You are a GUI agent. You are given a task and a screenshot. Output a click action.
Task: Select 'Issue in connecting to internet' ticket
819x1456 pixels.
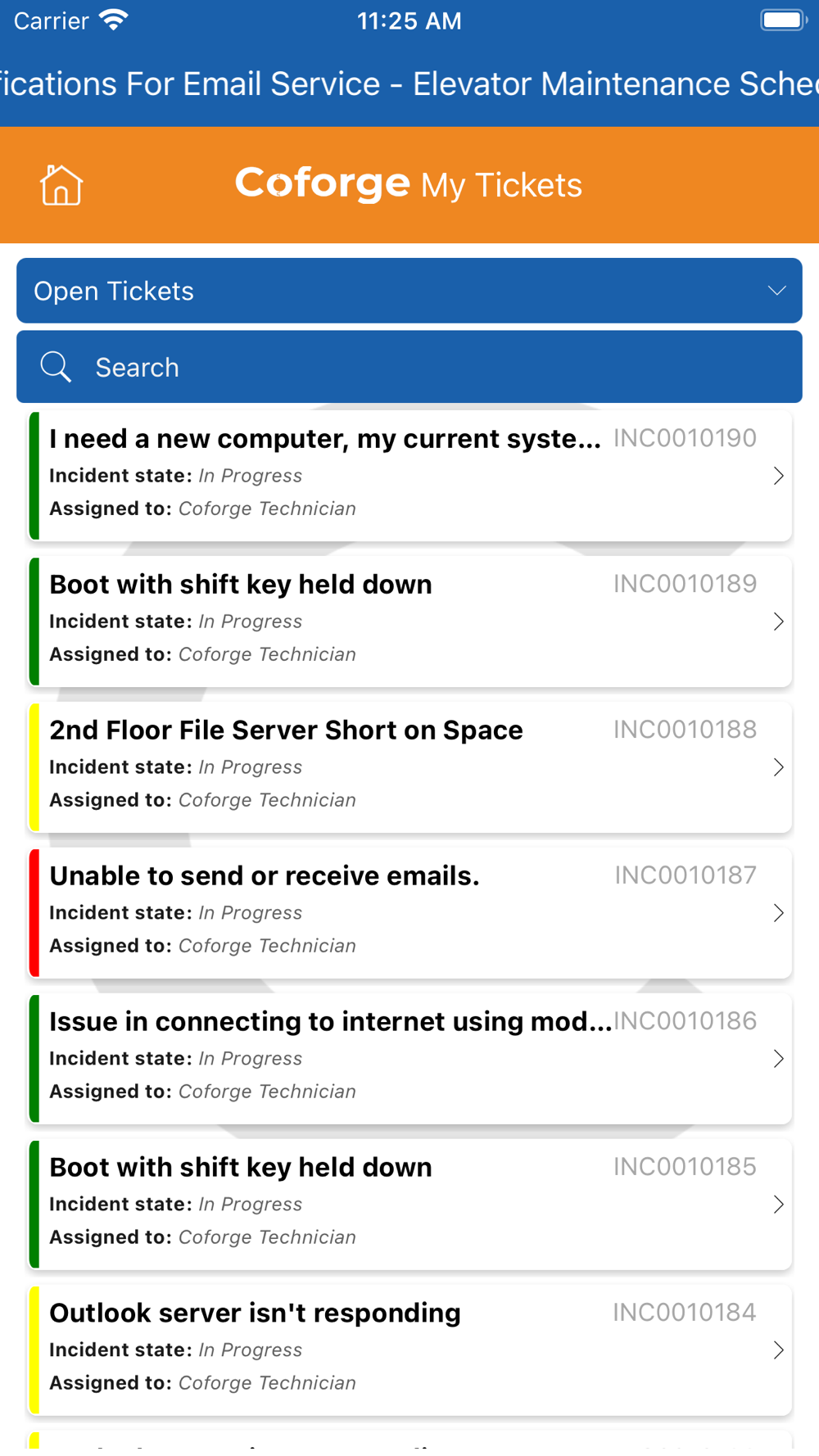[410, 1059]
